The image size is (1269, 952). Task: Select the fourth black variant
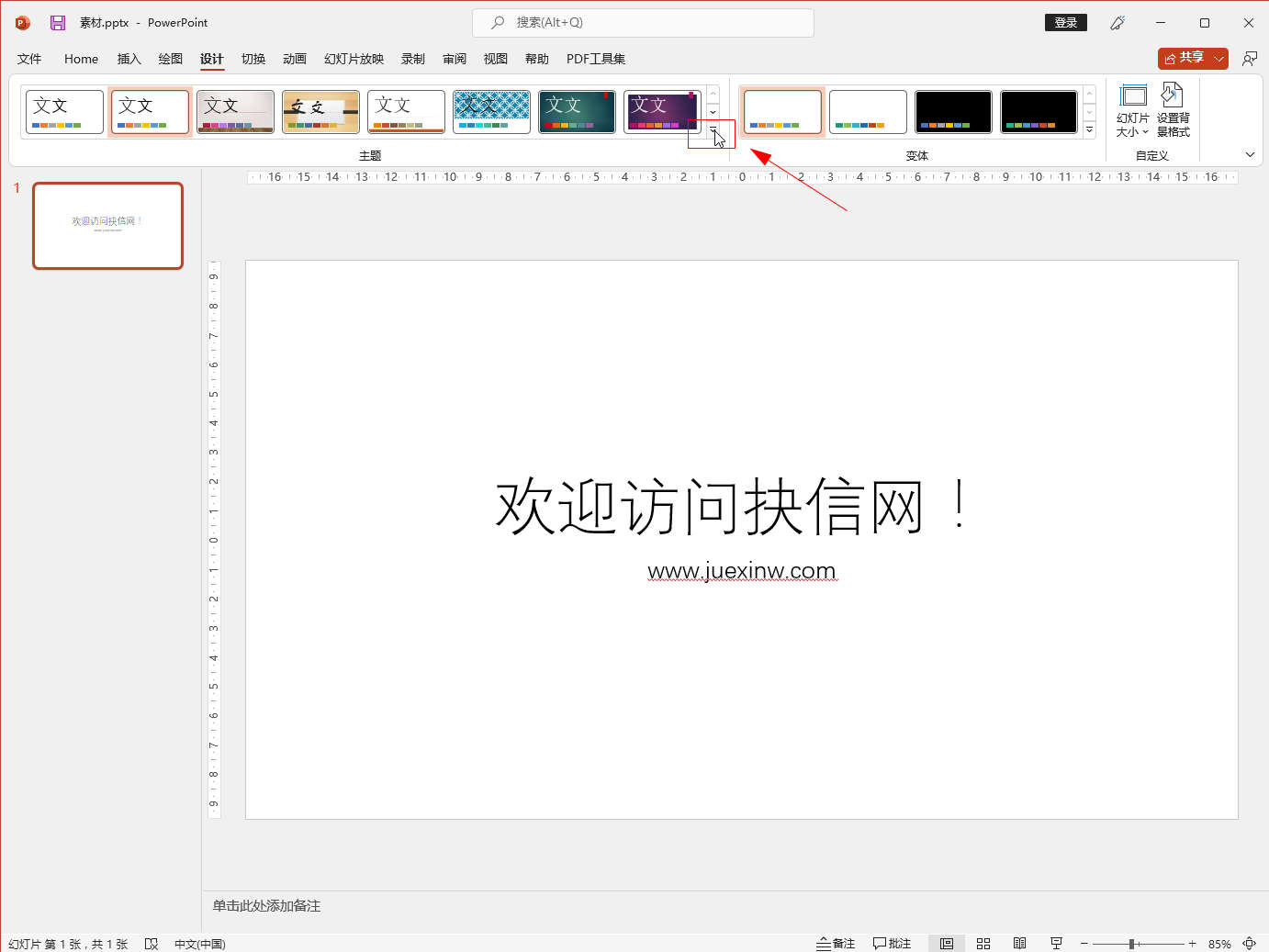pyautogui.click(x=1039, y=112)
